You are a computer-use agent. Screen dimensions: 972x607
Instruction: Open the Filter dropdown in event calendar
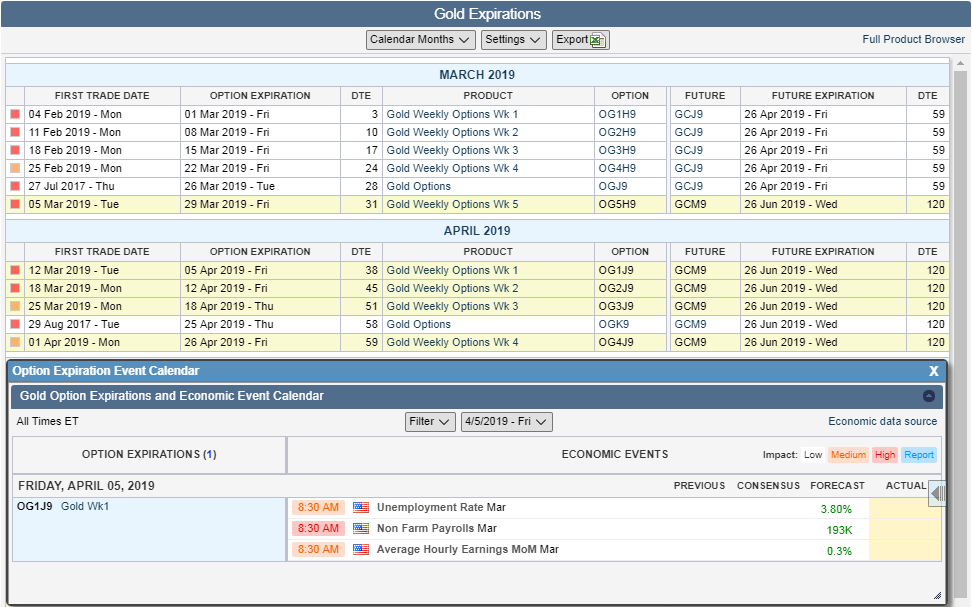pos(430,422)
